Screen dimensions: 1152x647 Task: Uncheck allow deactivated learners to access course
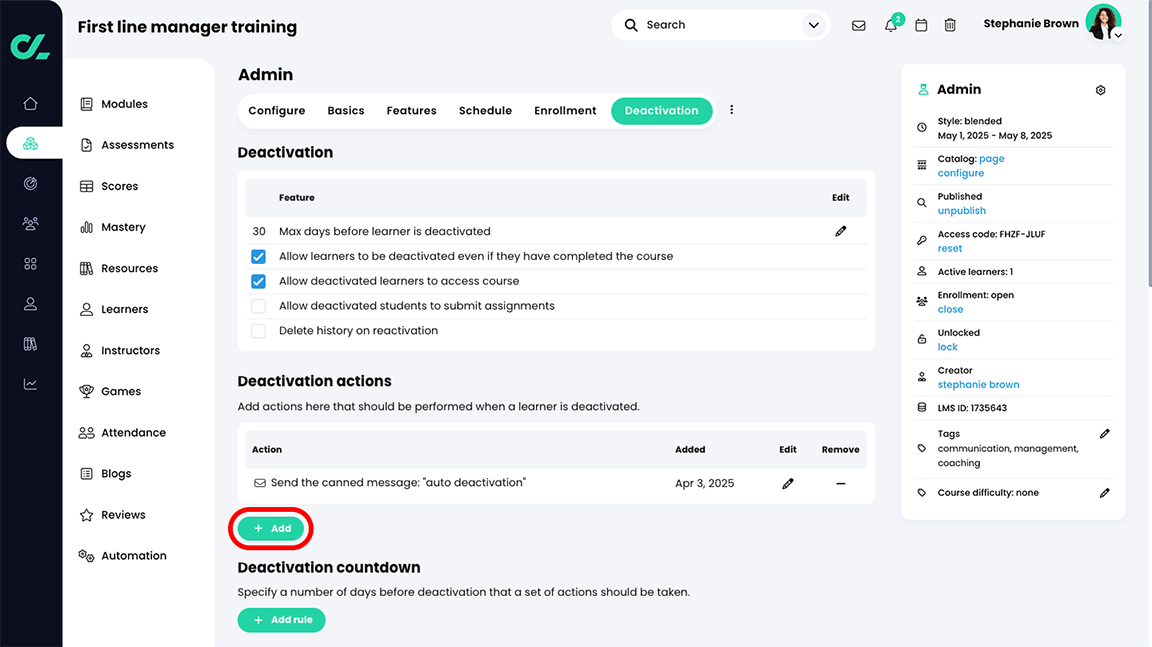[258, 281]
